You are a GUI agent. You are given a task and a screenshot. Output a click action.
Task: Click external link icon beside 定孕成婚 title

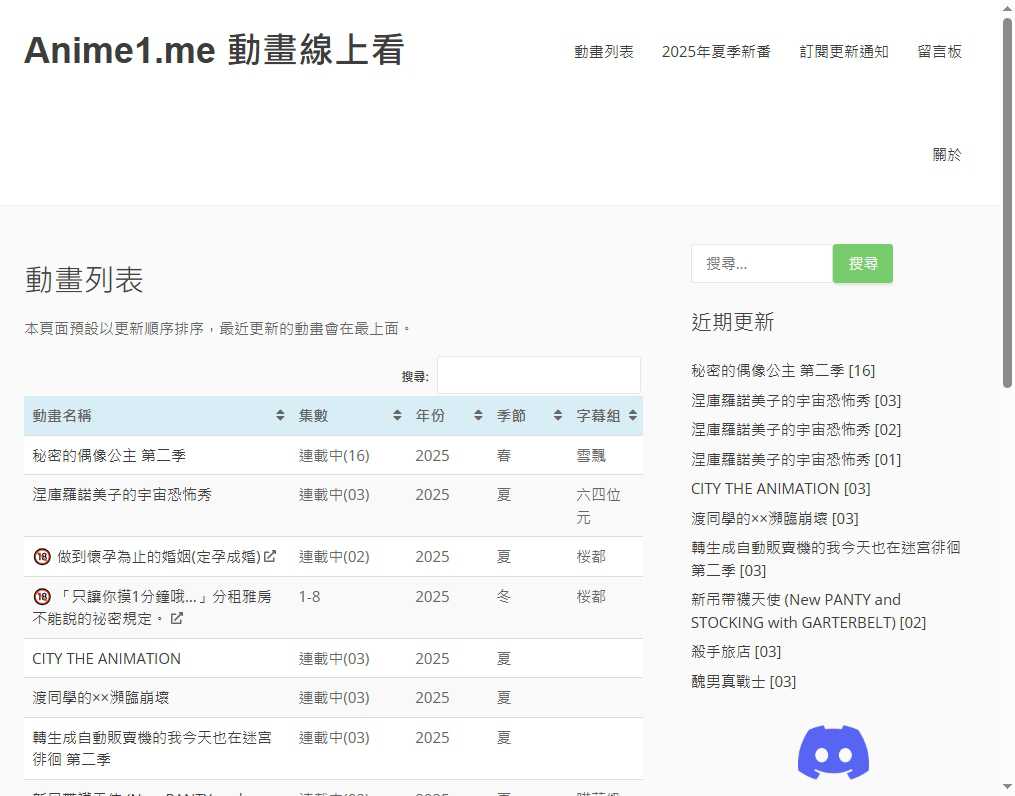point(270,557)
